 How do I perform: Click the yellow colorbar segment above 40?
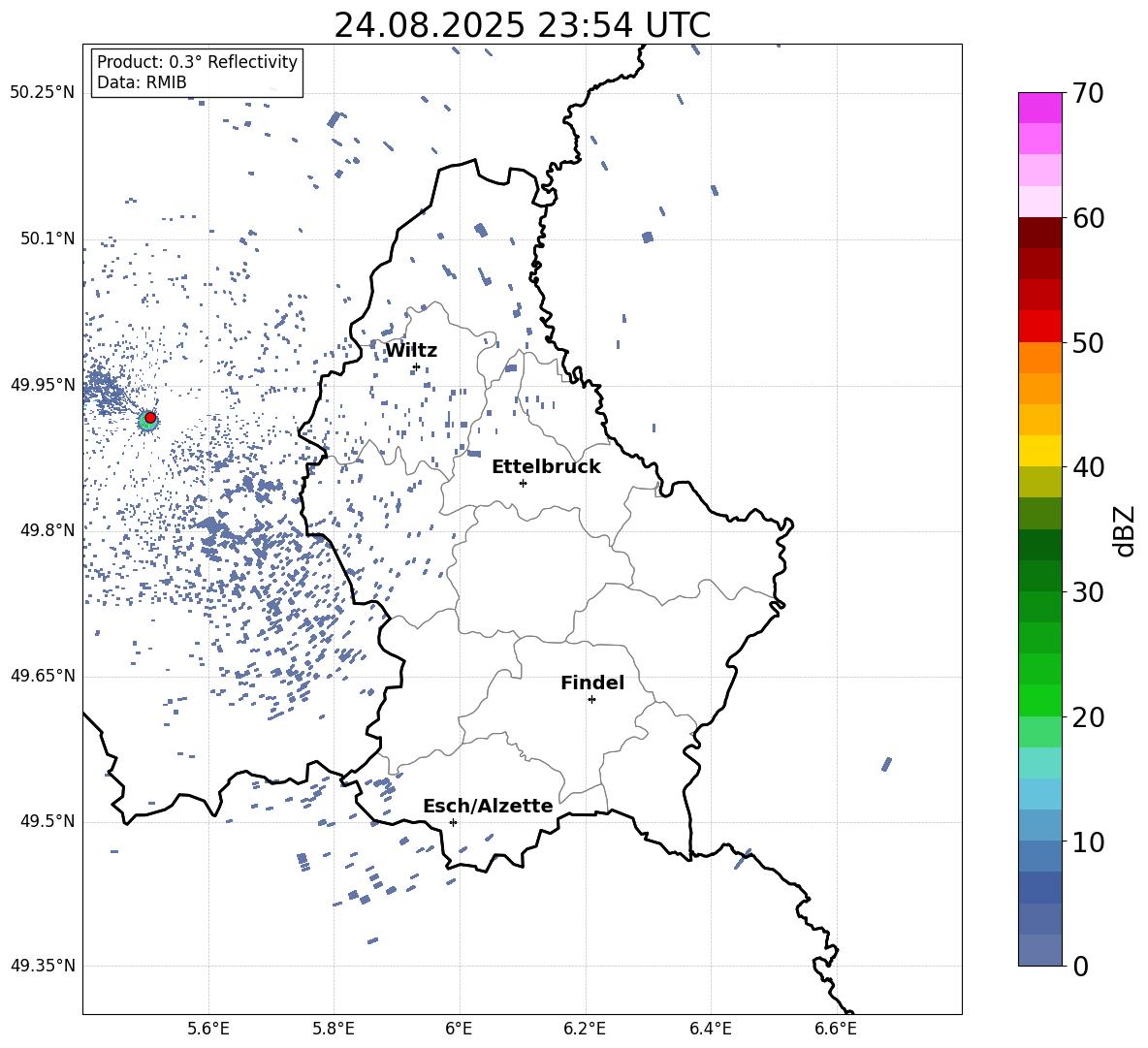click(1039, 451)
